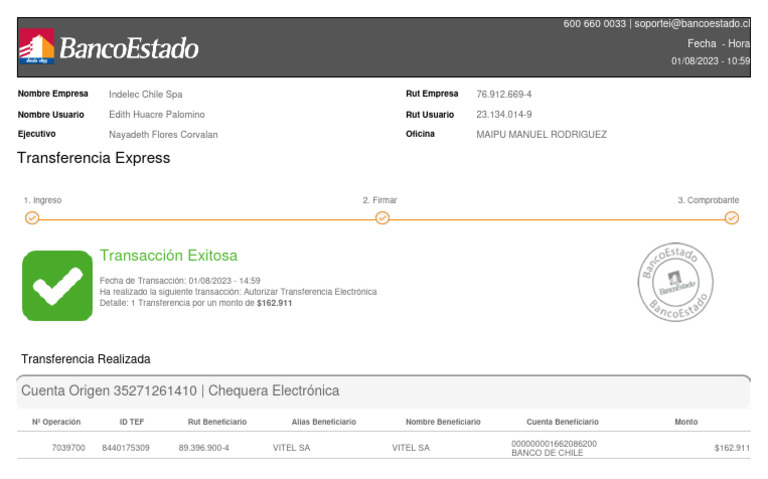Click the header date 01/08/2023 - 10:59
This screenshot has height=479, width=768.
click(x=710, y=61)
